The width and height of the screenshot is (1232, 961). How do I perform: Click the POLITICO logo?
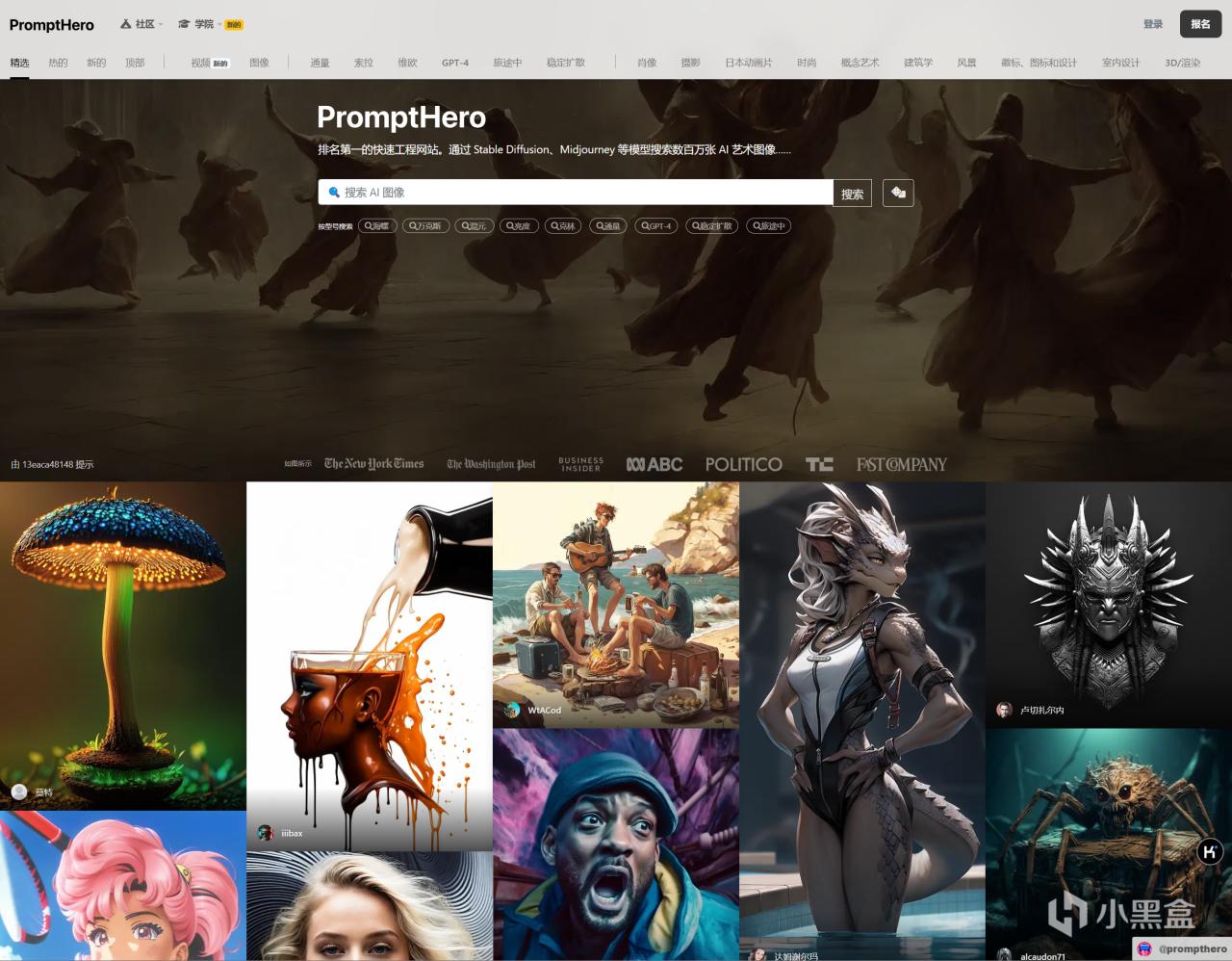coord(744,464)
